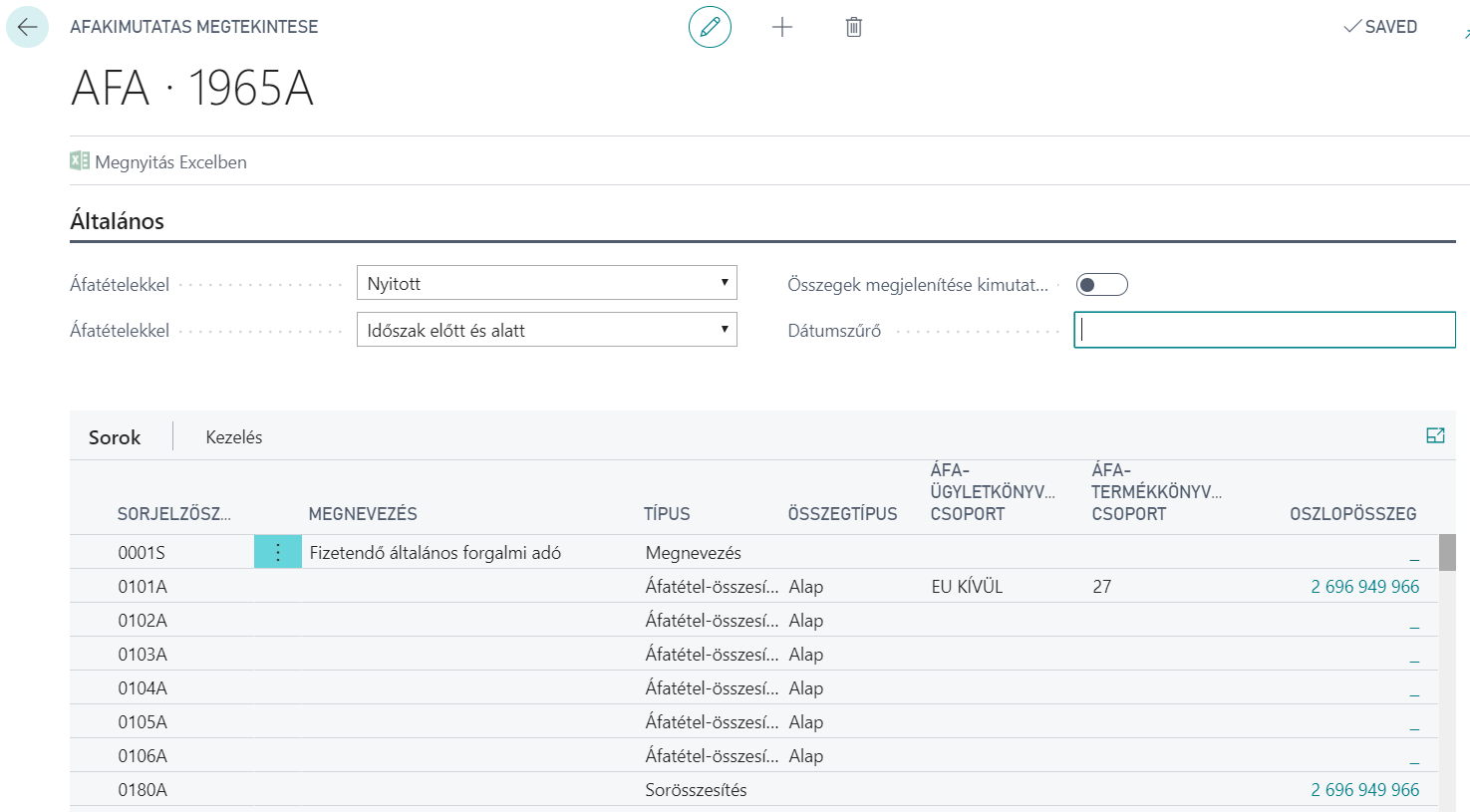Click ÁFA-TERMÉKKÖNYV... CSOPORT column header
Screen dimensions: 1470x812
[x=1156, y=492]
